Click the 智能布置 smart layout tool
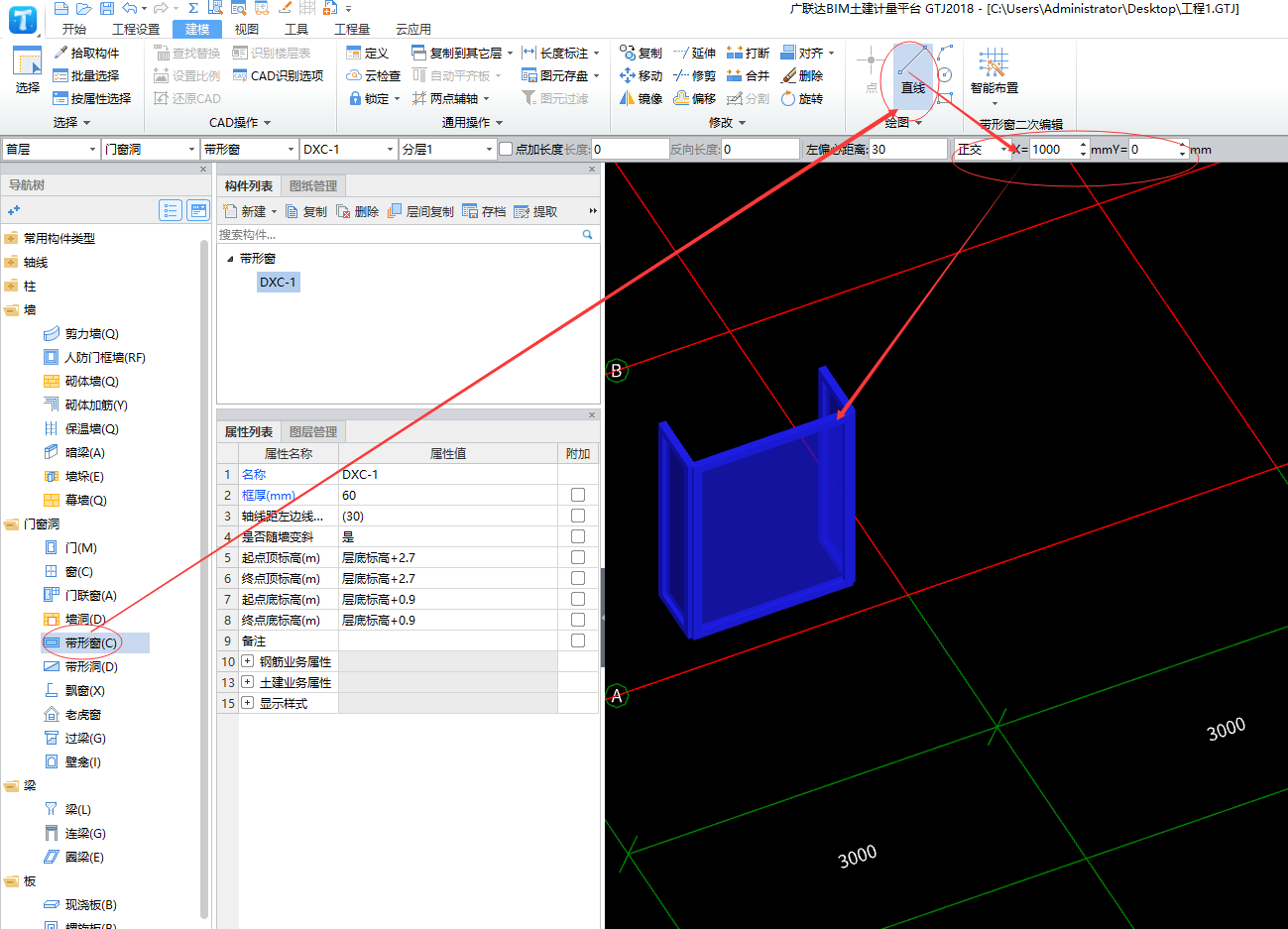1288x929 pixels. point(994,73)
